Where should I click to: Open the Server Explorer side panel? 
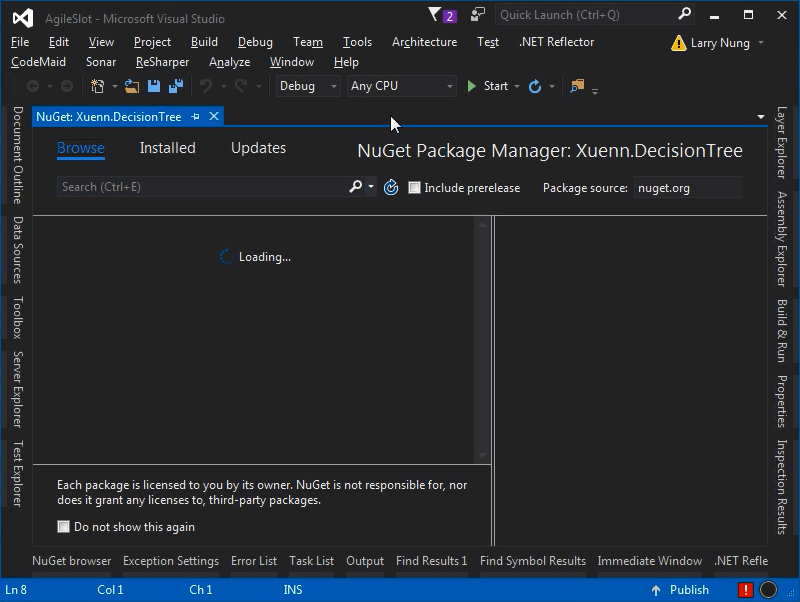[18, 389]
